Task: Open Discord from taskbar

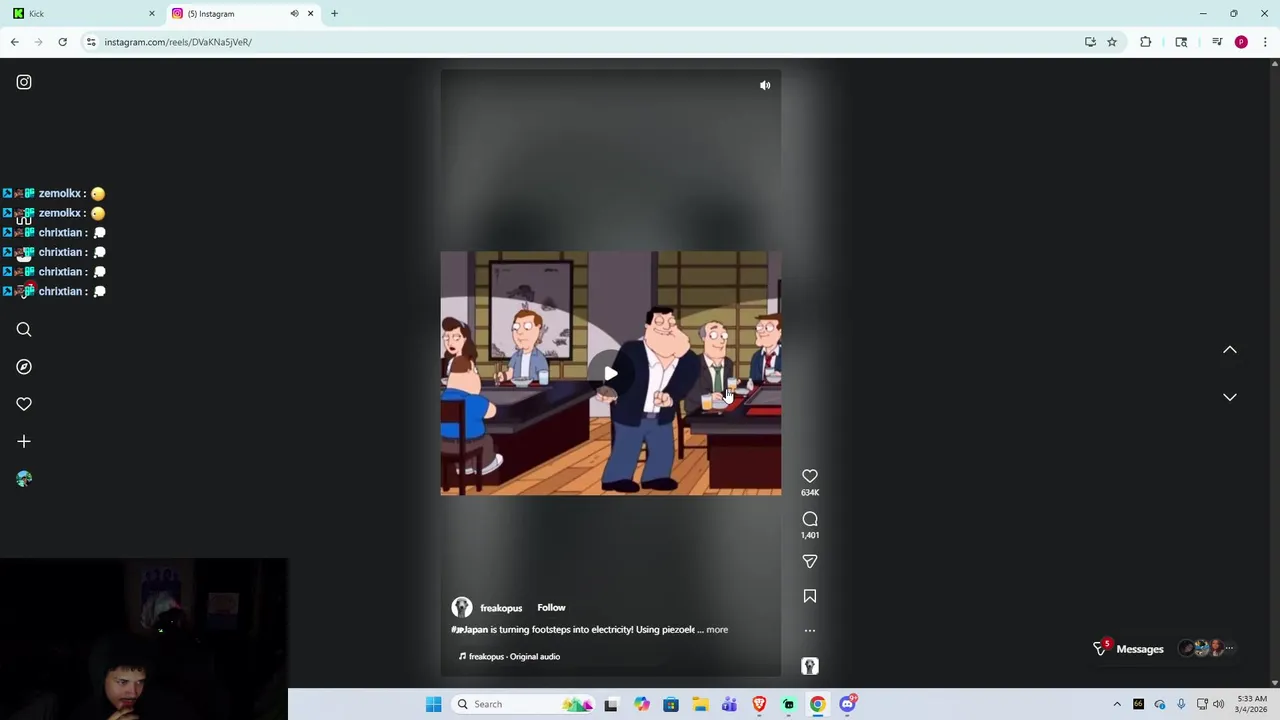Action: point(847,704)
